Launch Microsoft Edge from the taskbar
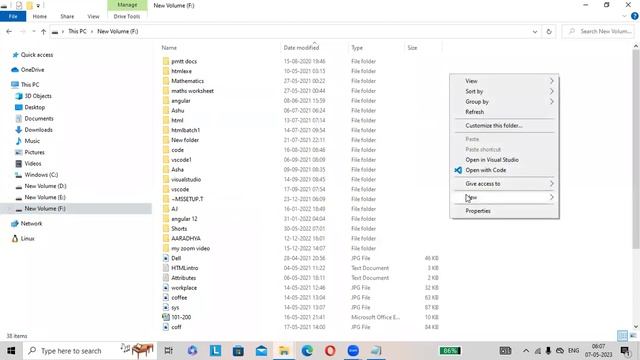640x360 pixels. 307,351
